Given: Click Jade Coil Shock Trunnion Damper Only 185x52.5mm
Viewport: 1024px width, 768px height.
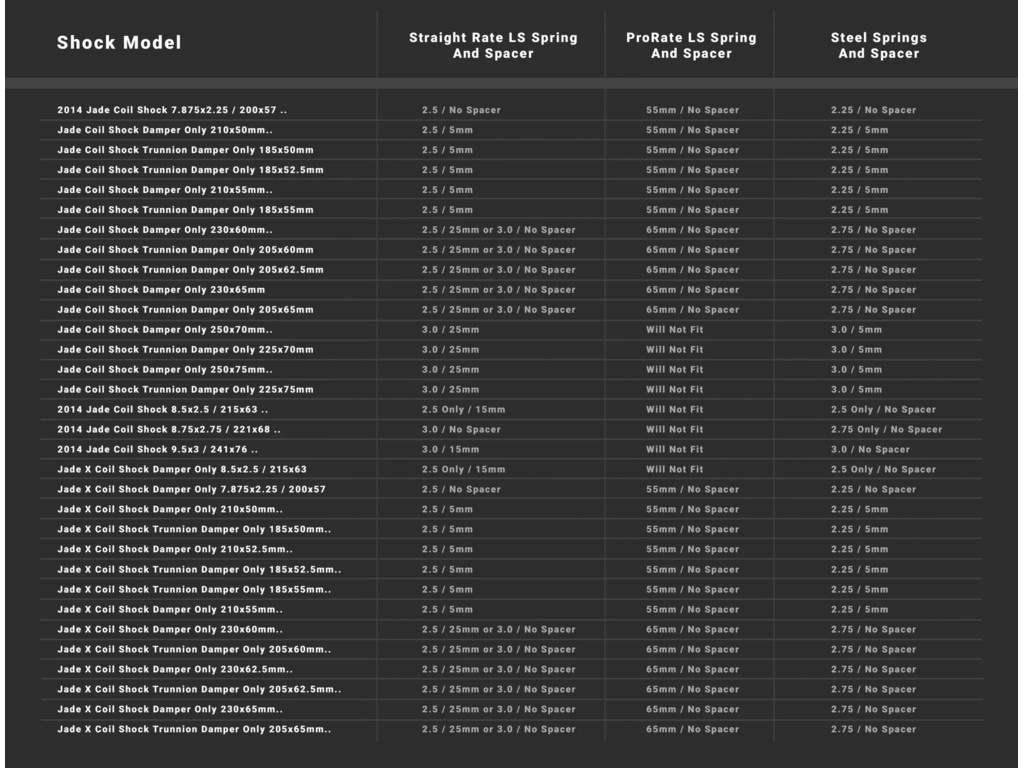Looking at the screenshot, I should [x=190, y=170].
